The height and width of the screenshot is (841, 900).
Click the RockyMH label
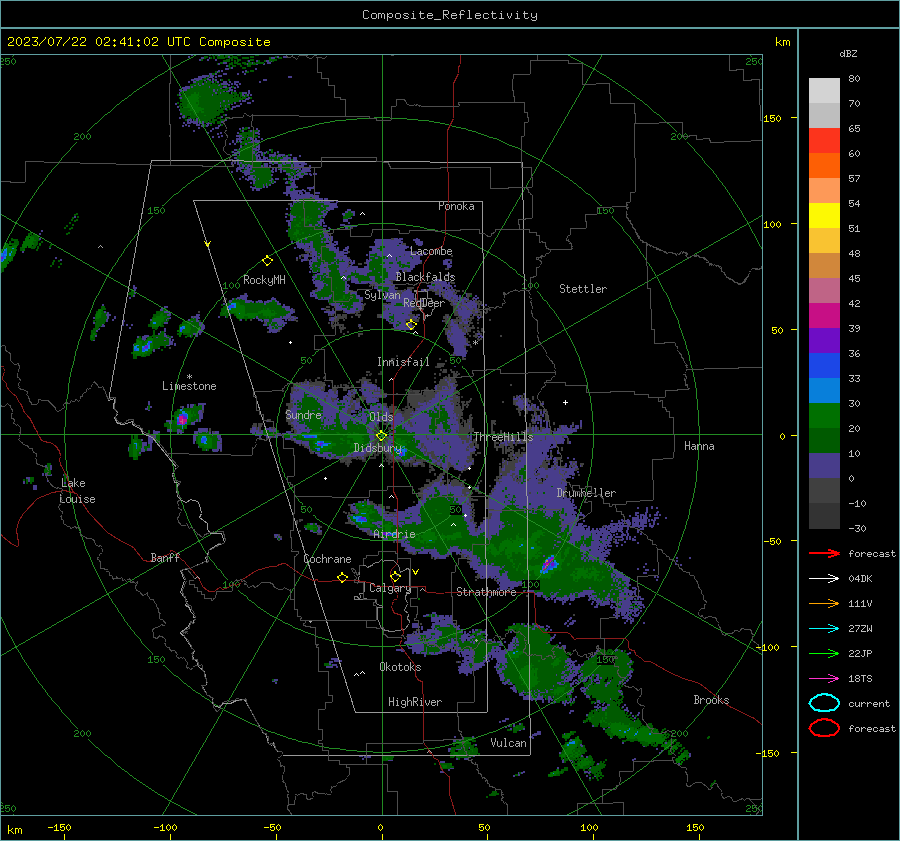coord(264,280)
